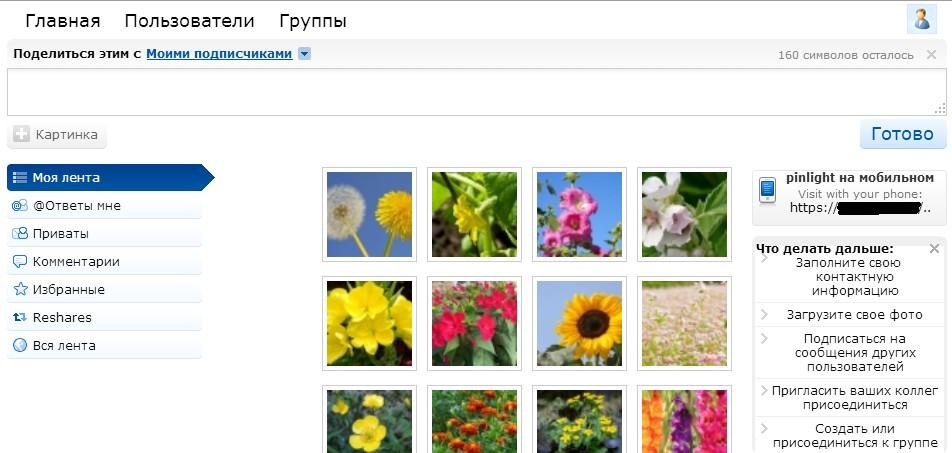952x453 pixels.
Task: Click the Моя лента list icon
Action: [x=20, y=178]
